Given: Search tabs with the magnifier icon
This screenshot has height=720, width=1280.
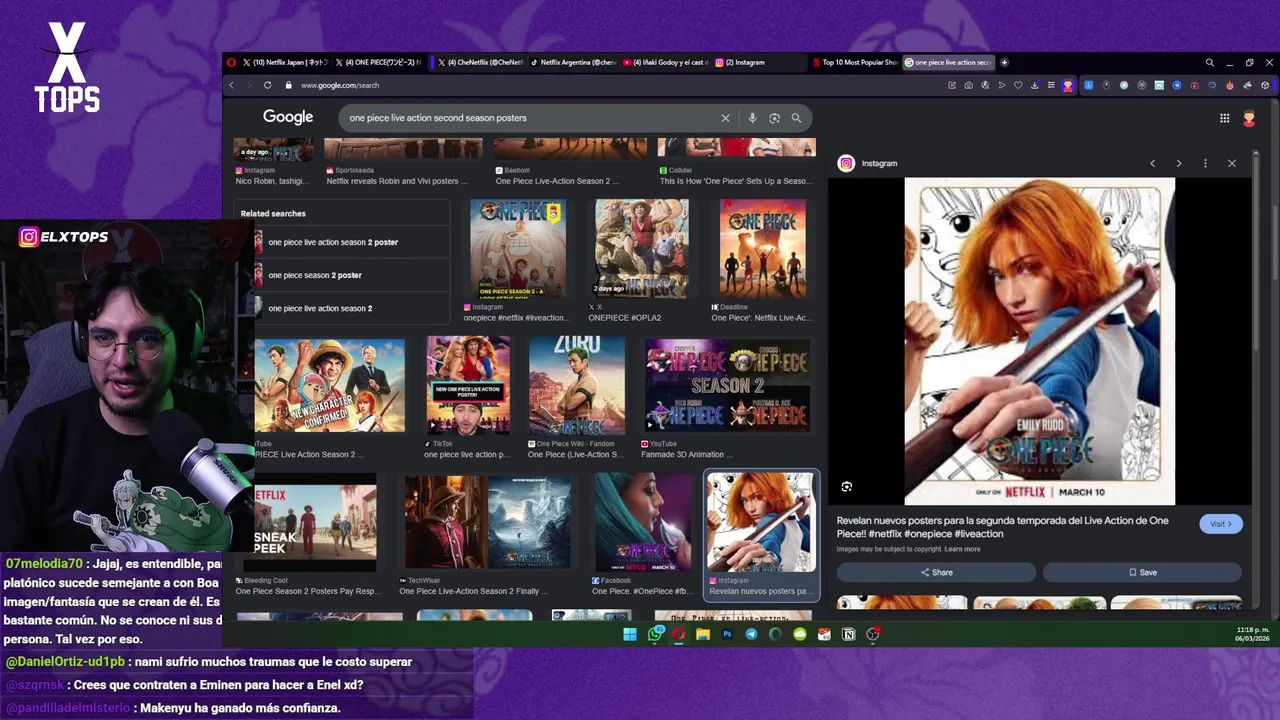Looking at the screenshot, I should 1209,62.
